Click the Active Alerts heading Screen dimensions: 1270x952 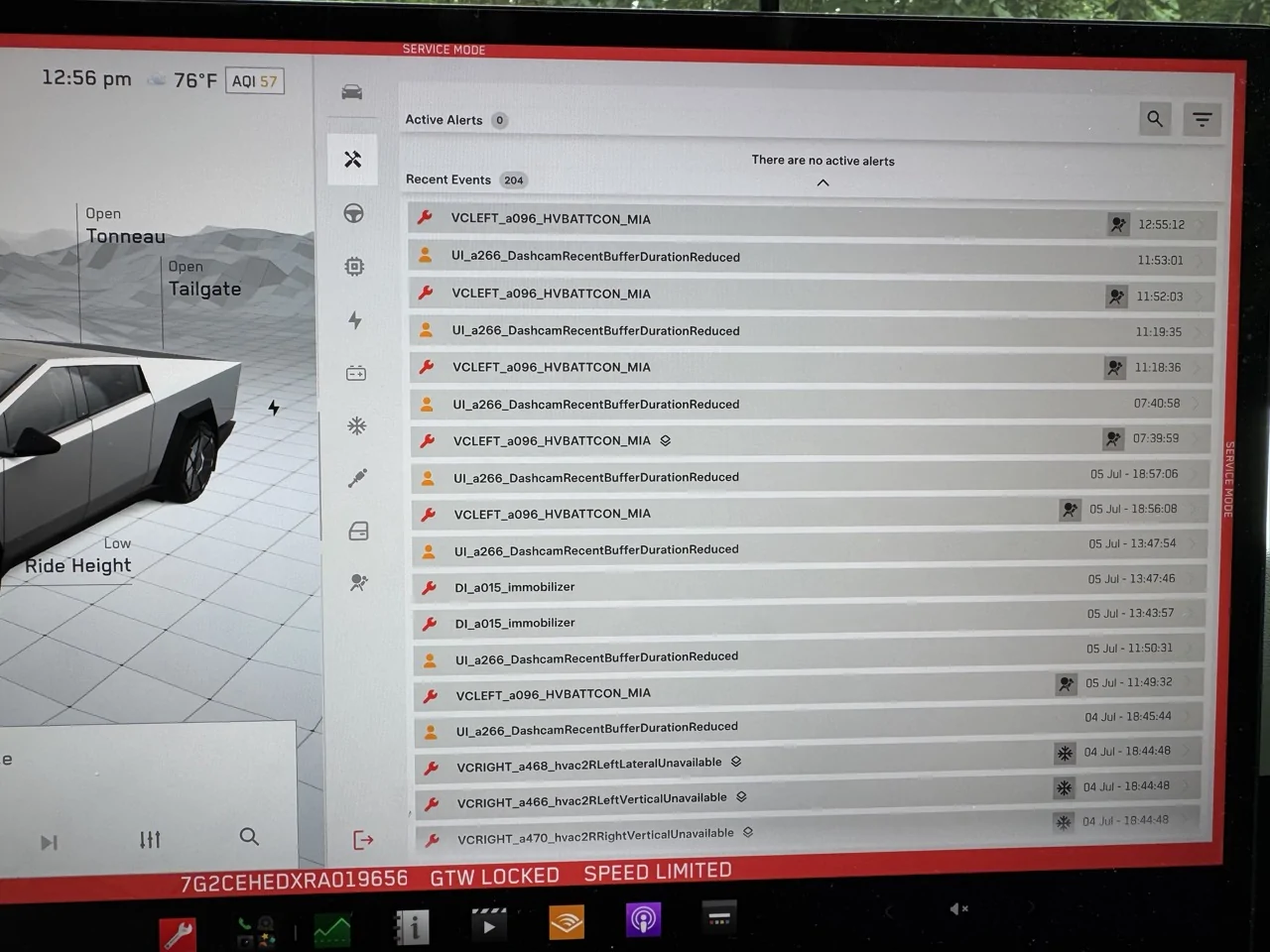click(444, 120)
